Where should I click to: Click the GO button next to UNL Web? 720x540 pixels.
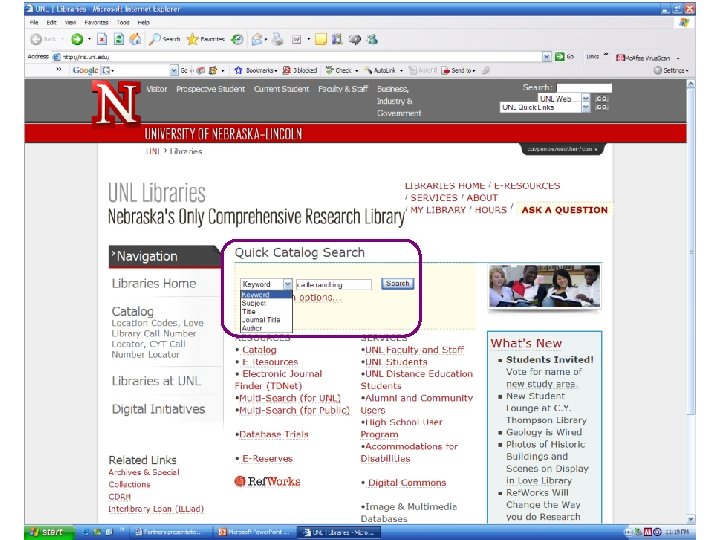click(x=602, y=98)
